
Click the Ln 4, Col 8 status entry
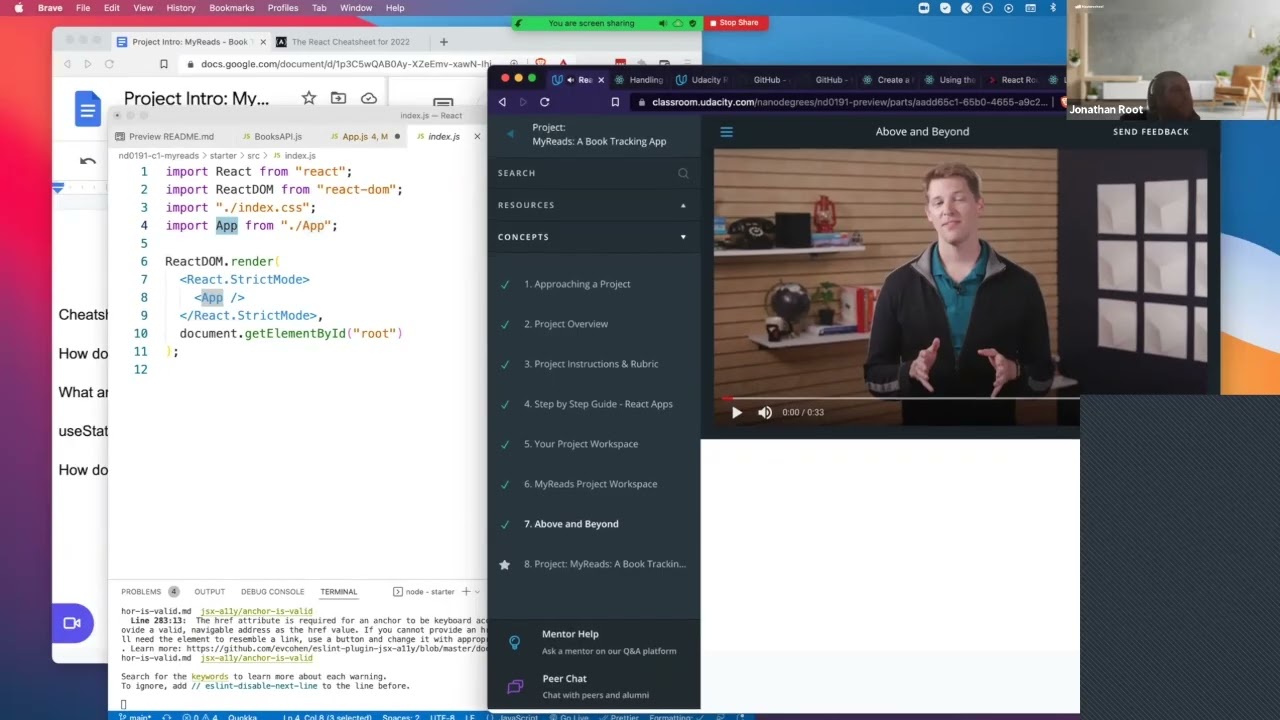pos(326,716)
